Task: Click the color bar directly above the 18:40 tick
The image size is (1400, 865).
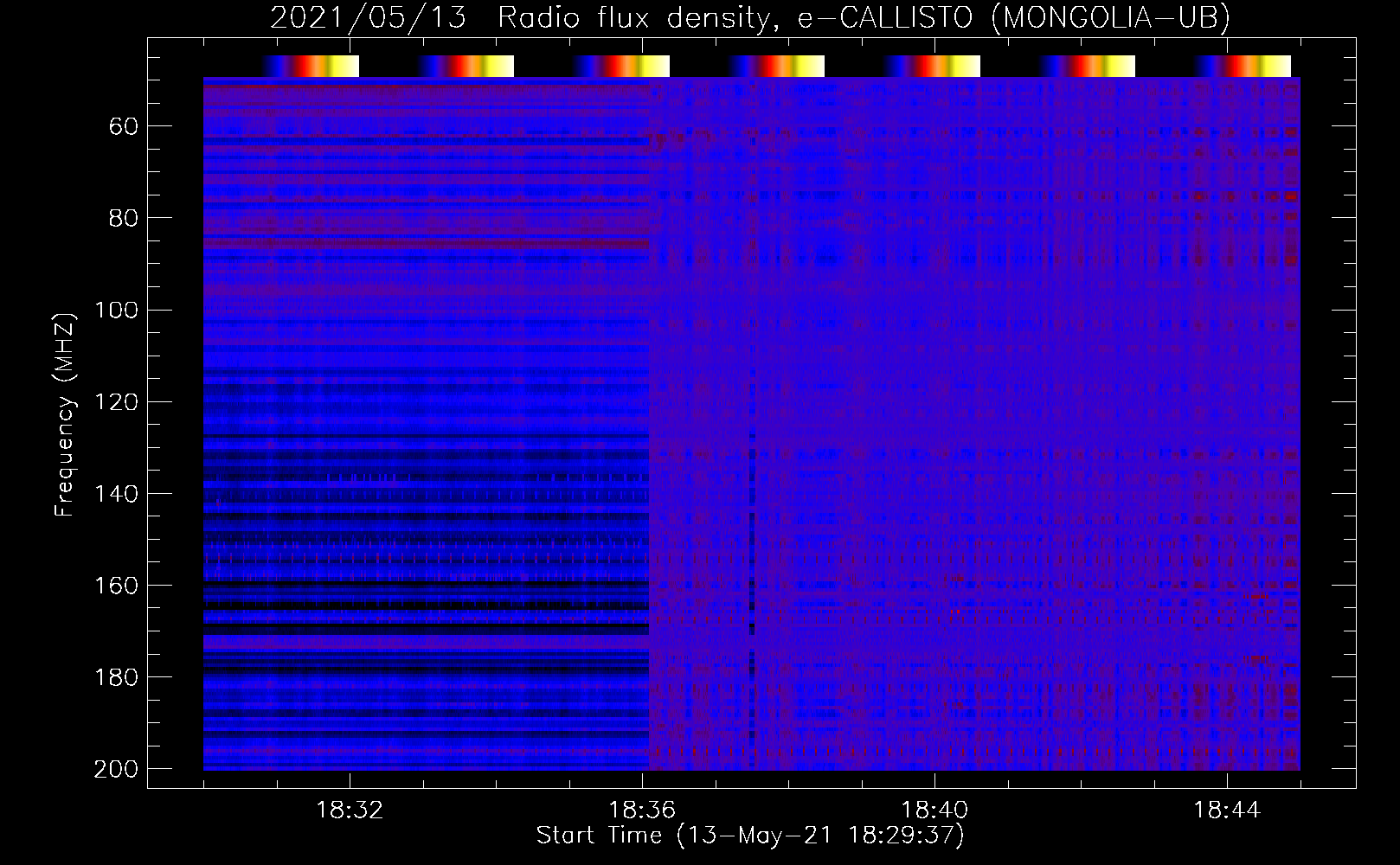Action: click(933, 67)
